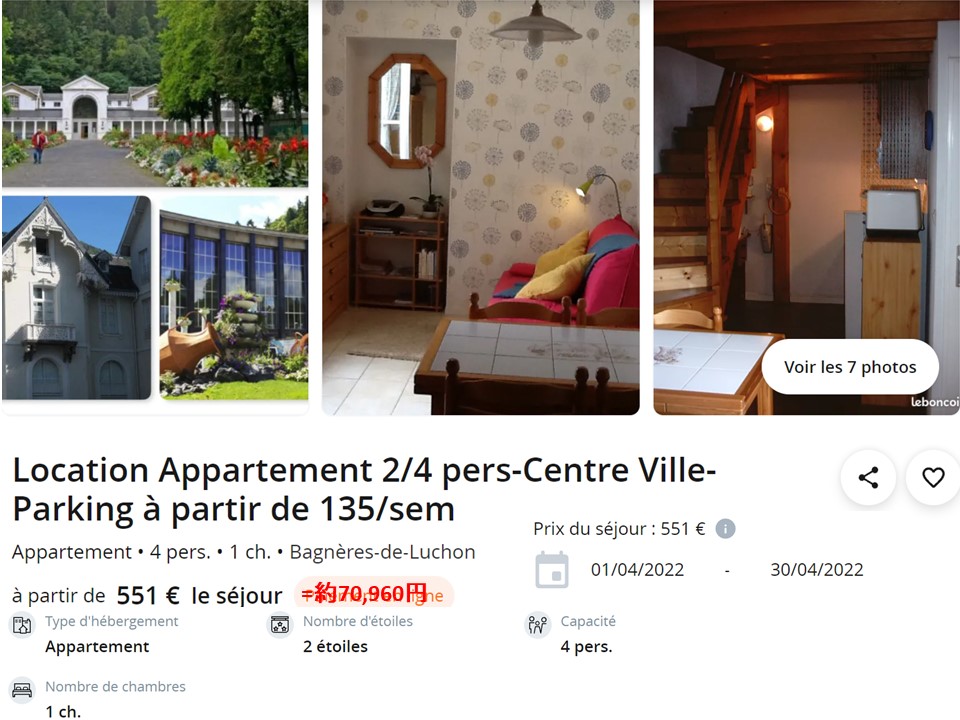
Task: Open the white villa facade photo
Action: (x=77, y=298)
